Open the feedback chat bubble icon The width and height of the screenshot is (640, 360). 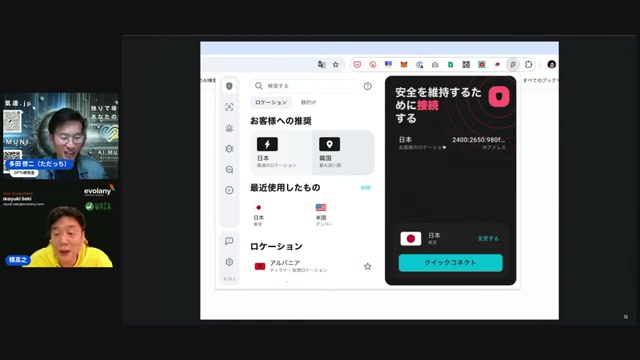[229, 241]
